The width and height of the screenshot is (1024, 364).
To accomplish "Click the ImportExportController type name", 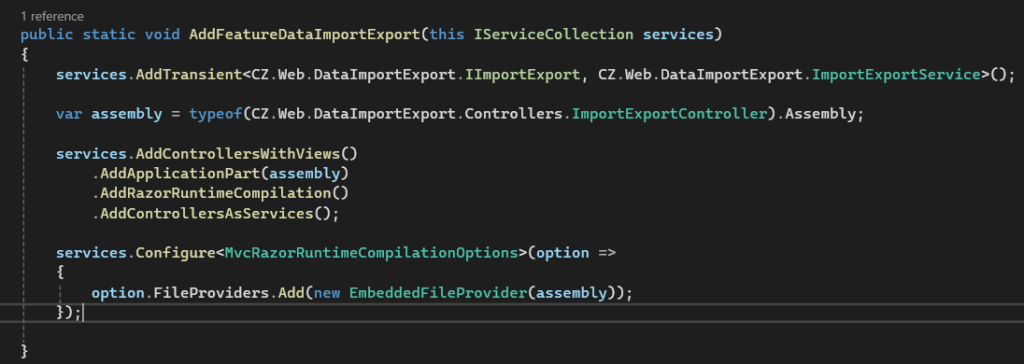I will tap(669, 114).
